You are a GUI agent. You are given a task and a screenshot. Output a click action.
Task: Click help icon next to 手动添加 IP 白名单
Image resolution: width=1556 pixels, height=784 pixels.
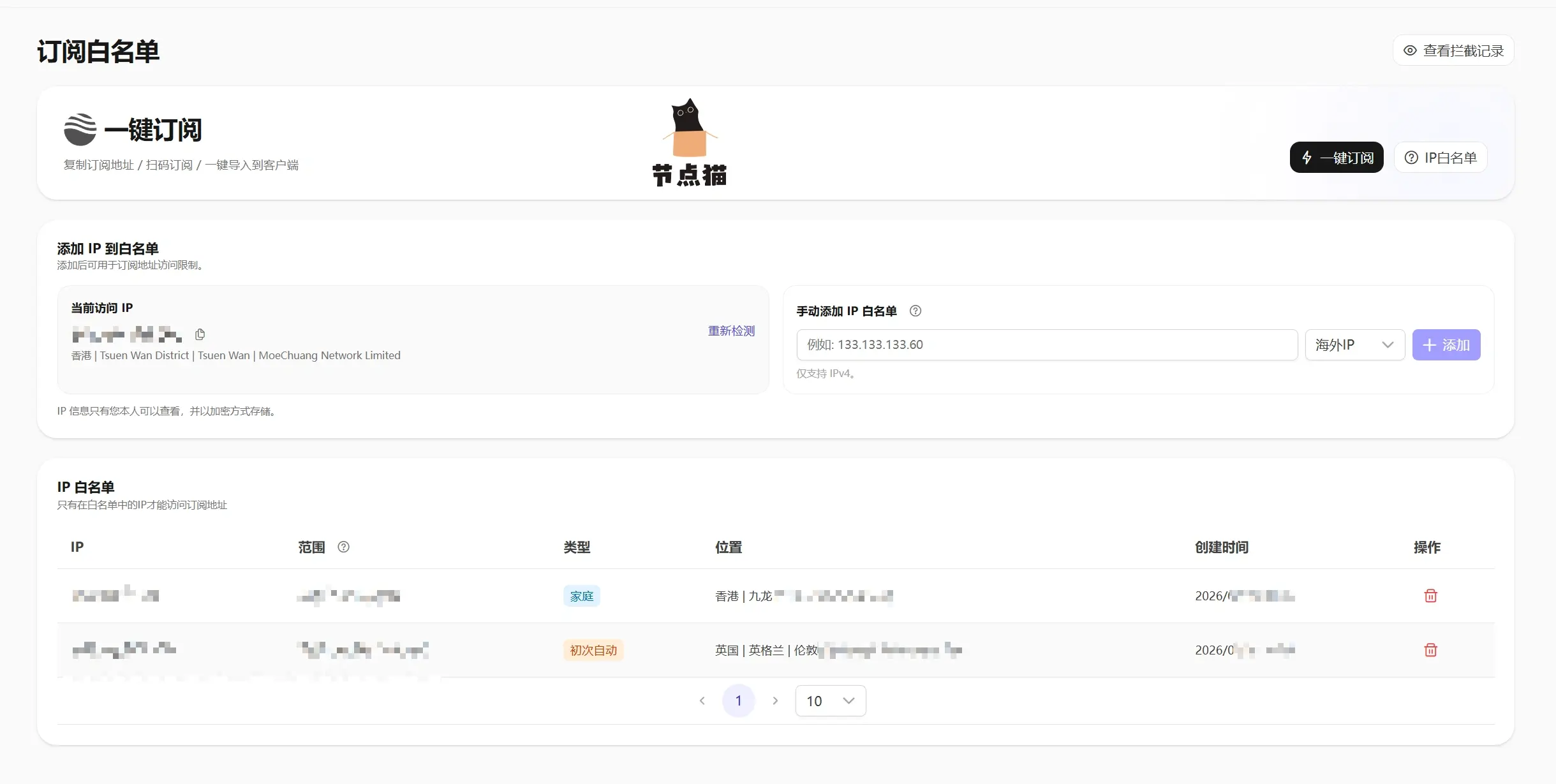coord(915,311)
